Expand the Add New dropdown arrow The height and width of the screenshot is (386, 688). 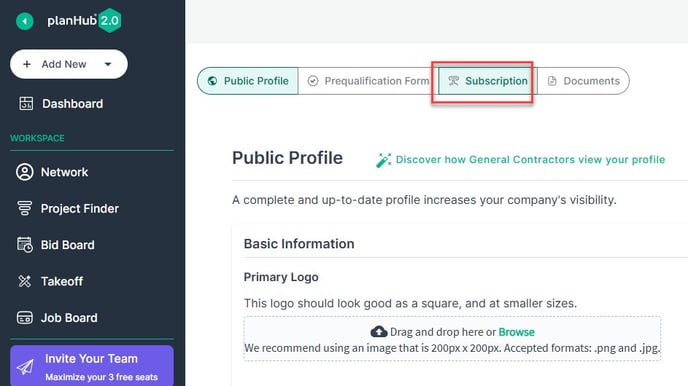(x=108, y=64)
